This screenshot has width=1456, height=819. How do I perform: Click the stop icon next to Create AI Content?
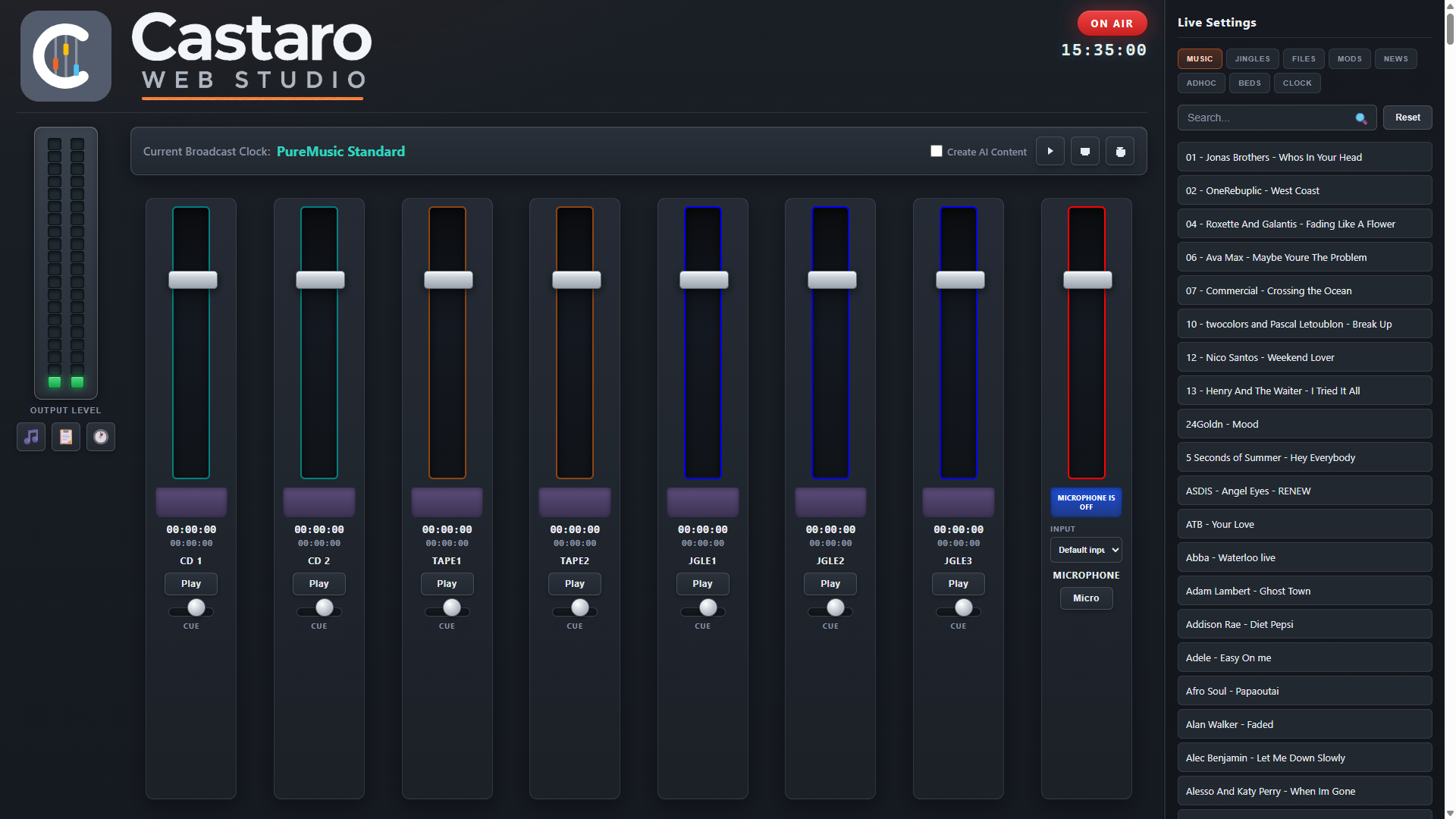point(1085,151)
